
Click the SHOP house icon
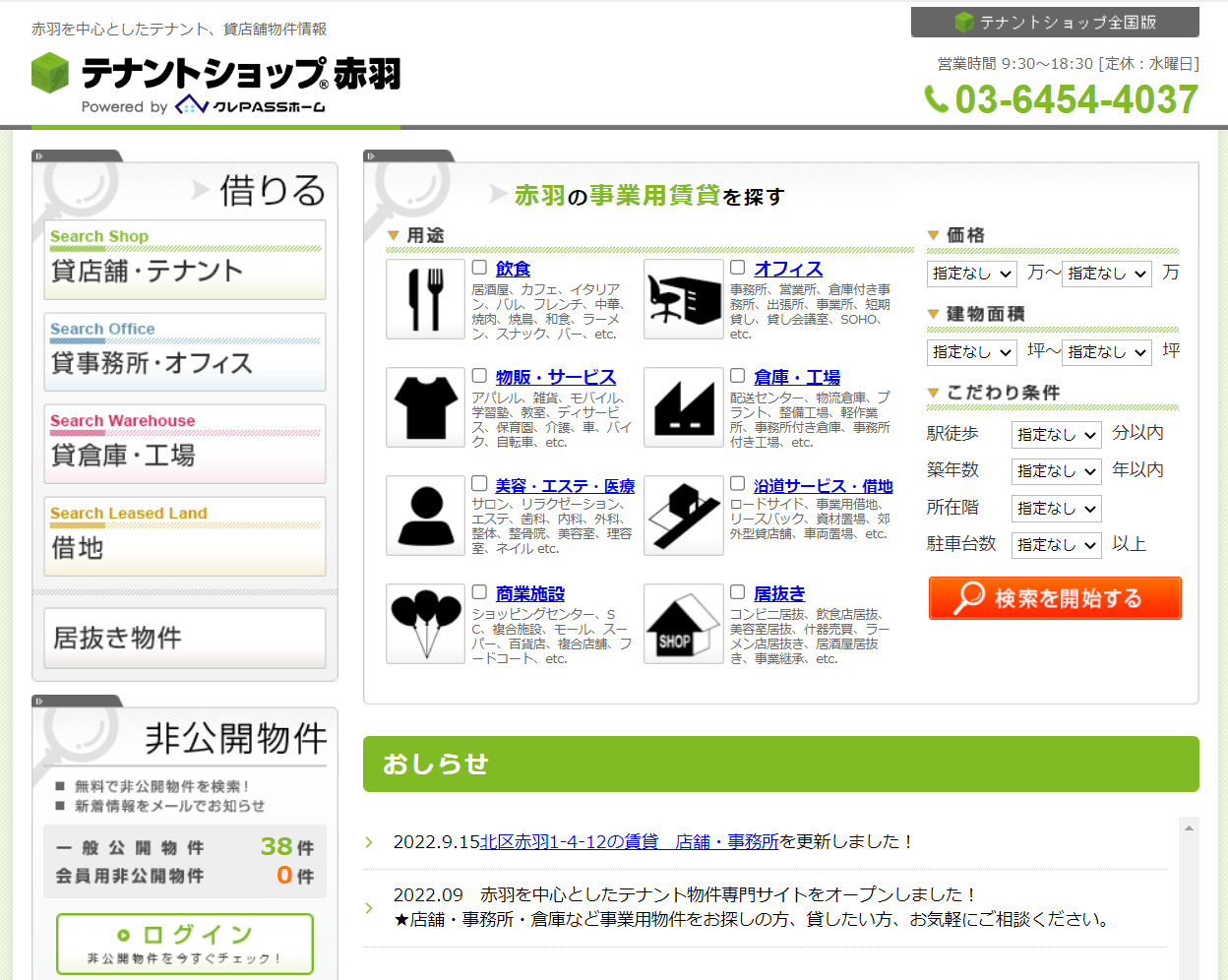(683, 624)
